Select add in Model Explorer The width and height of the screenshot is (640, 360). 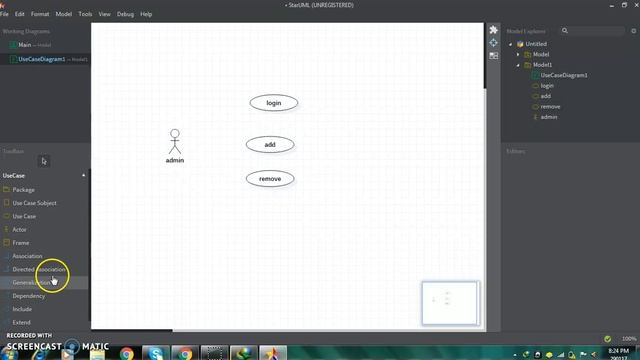click(545, 96)
